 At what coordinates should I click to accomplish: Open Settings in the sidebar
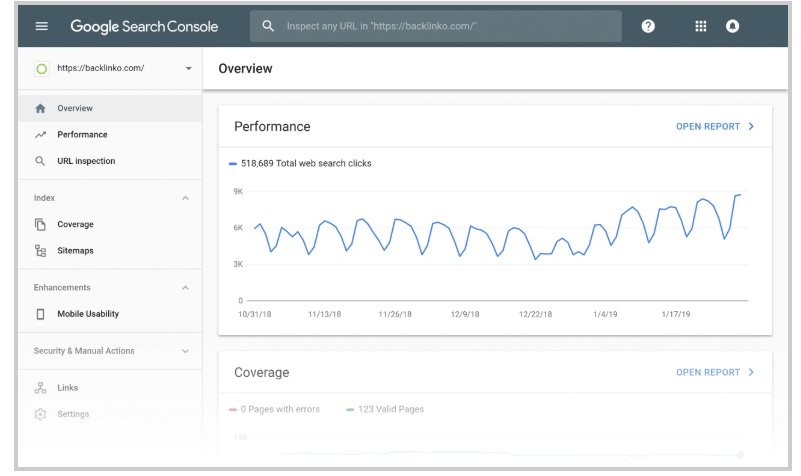pyautogui.click(x=110, y=414)
